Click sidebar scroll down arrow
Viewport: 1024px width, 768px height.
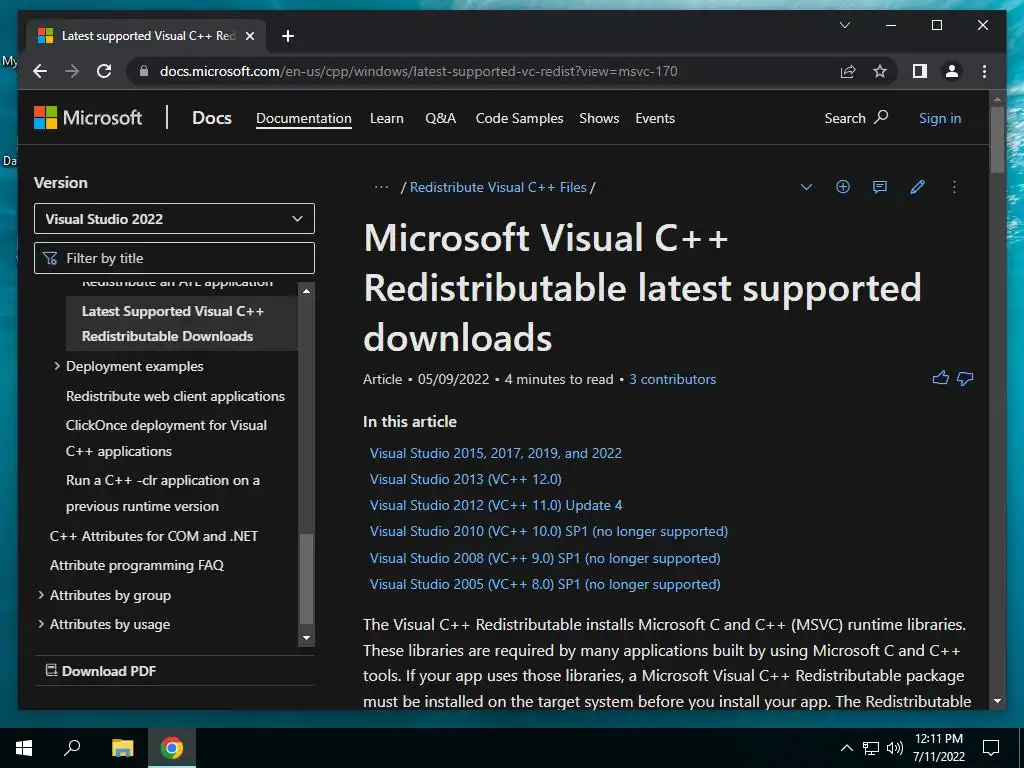tap(306, 637)
